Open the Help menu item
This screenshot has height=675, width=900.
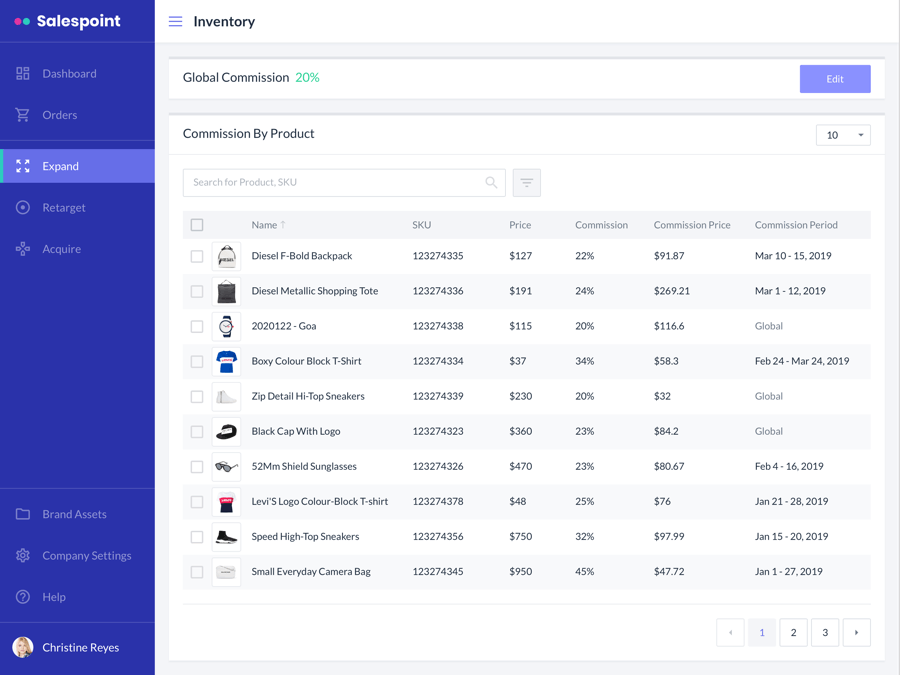(77, 596)
